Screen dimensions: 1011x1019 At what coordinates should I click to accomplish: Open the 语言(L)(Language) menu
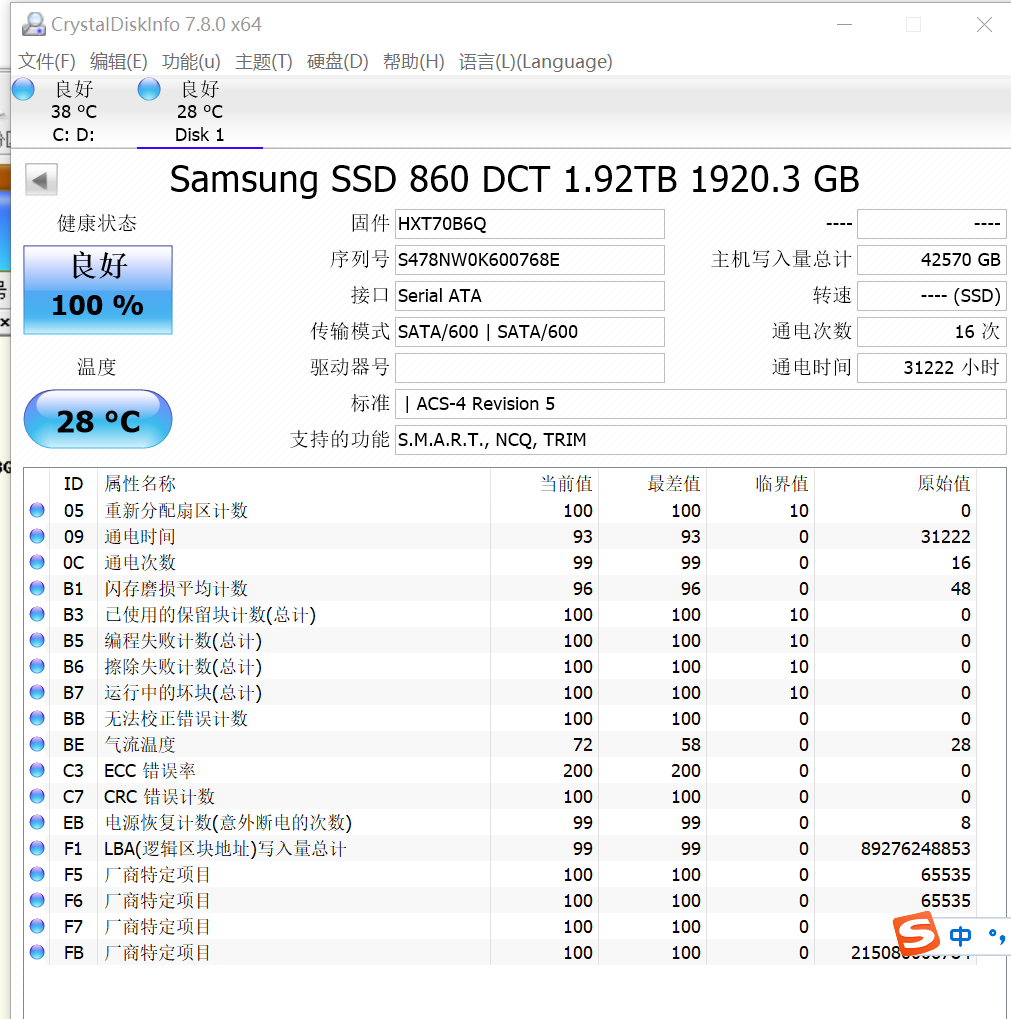point(535,62)
